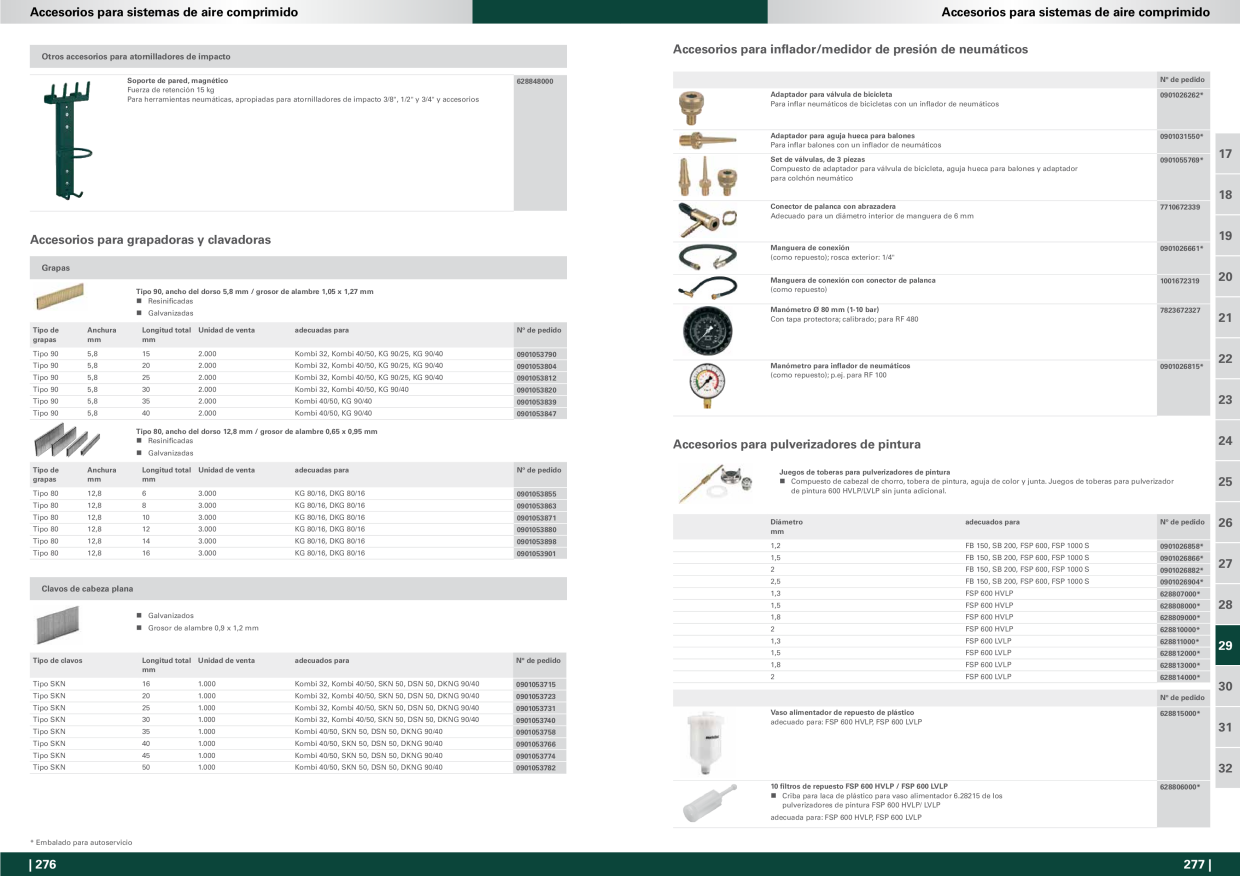Click the ball needle adapter image

706,141
